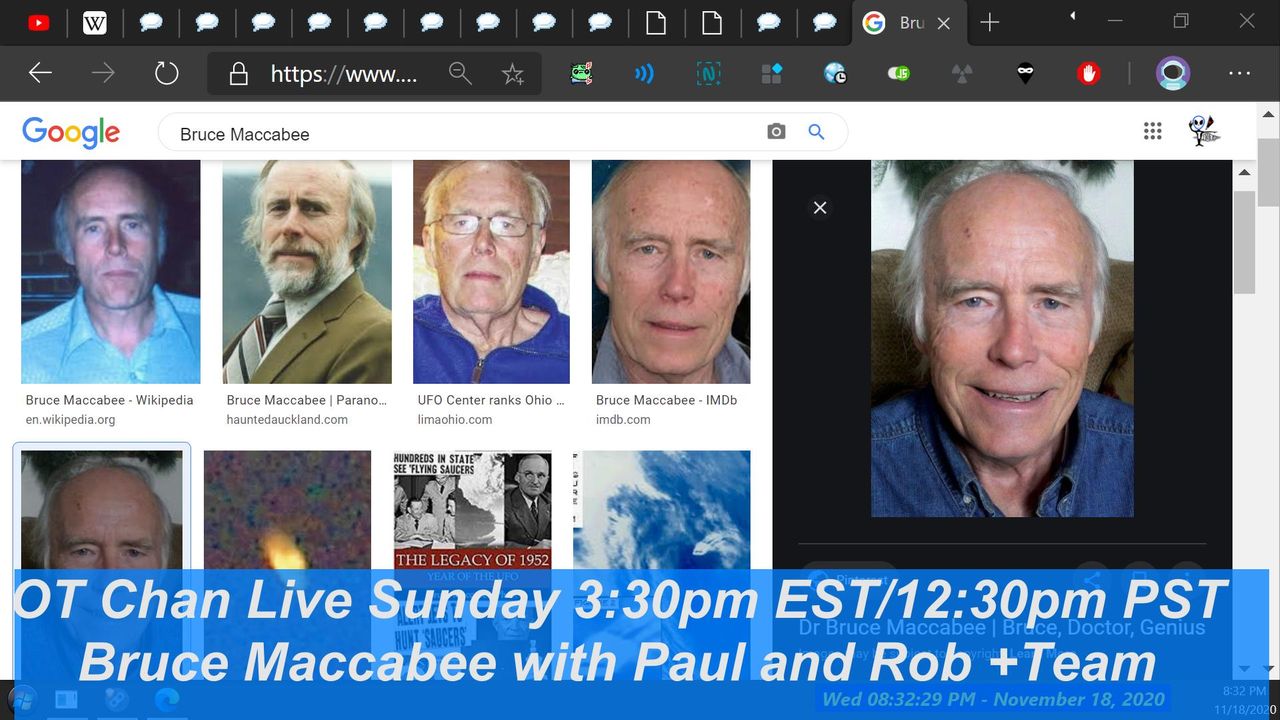
Task: Open the browser profile avatar
Action: pos(1172,73)
